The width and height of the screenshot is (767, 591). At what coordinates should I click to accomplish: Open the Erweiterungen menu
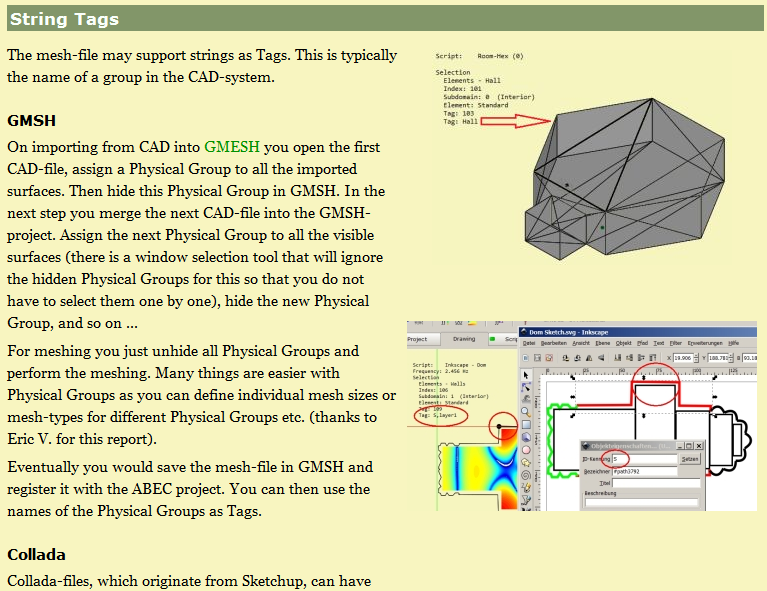click(x=706, y=343)
